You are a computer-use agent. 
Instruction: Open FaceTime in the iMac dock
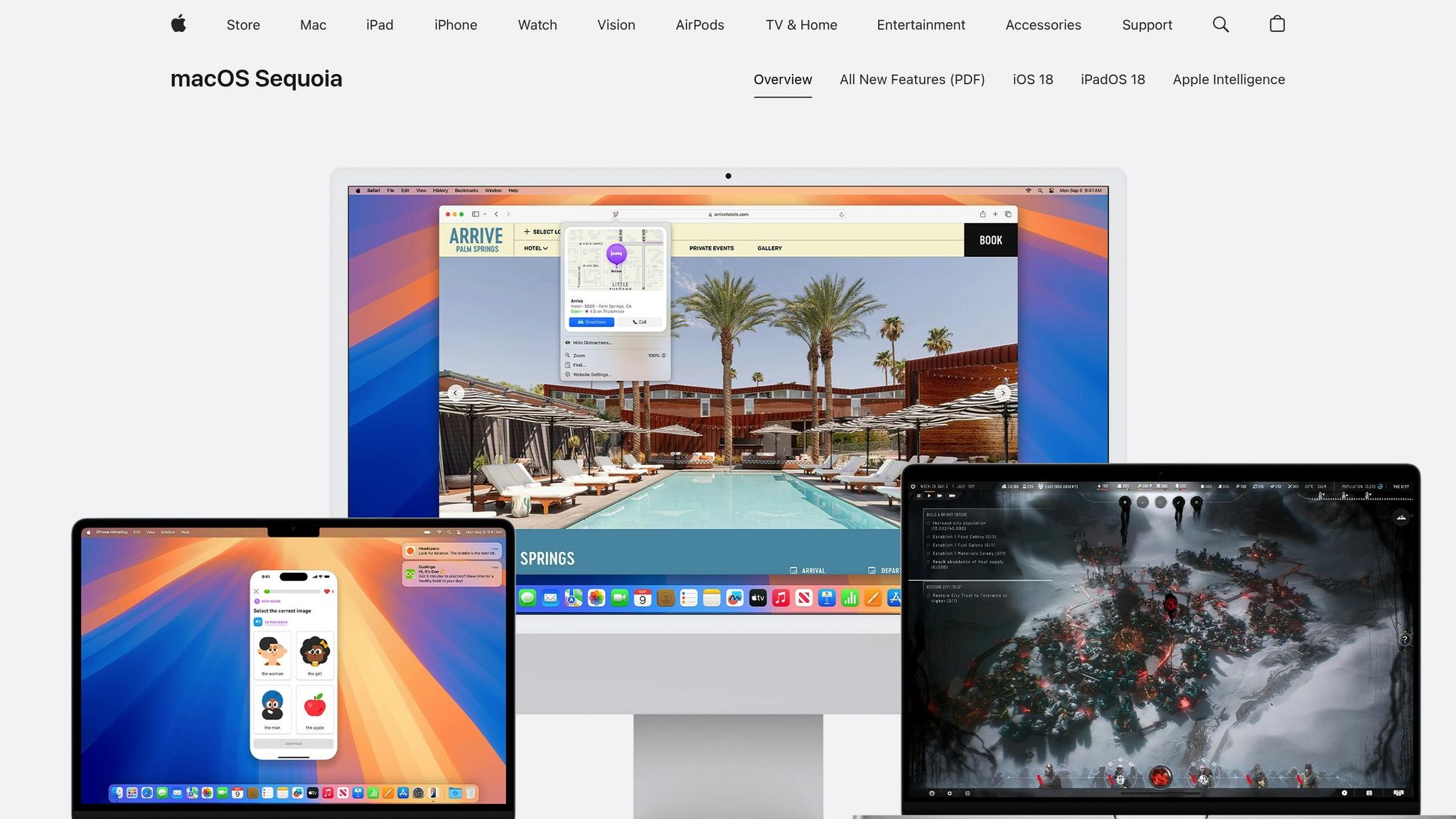pyautogui.click(x=619, y=598)
